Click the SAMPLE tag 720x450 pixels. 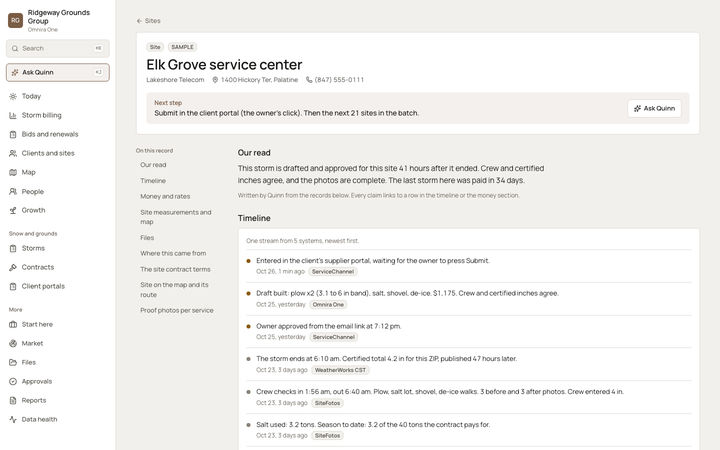click(182, 47)
